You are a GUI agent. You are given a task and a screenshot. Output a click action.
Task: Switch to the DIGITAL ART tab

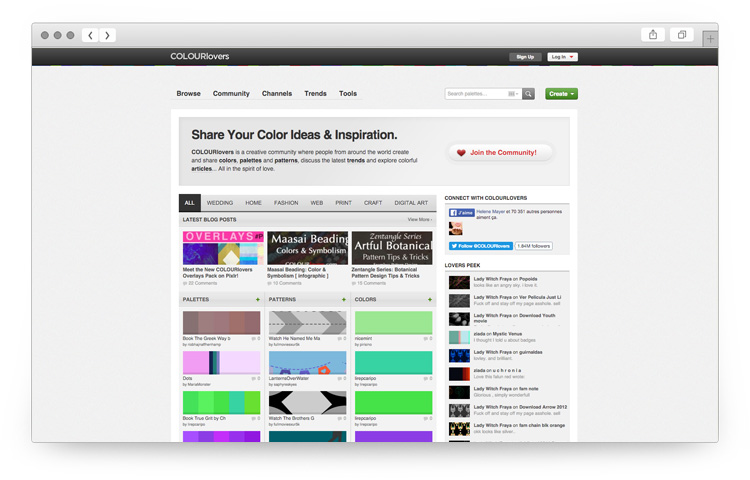coord(411,203)
